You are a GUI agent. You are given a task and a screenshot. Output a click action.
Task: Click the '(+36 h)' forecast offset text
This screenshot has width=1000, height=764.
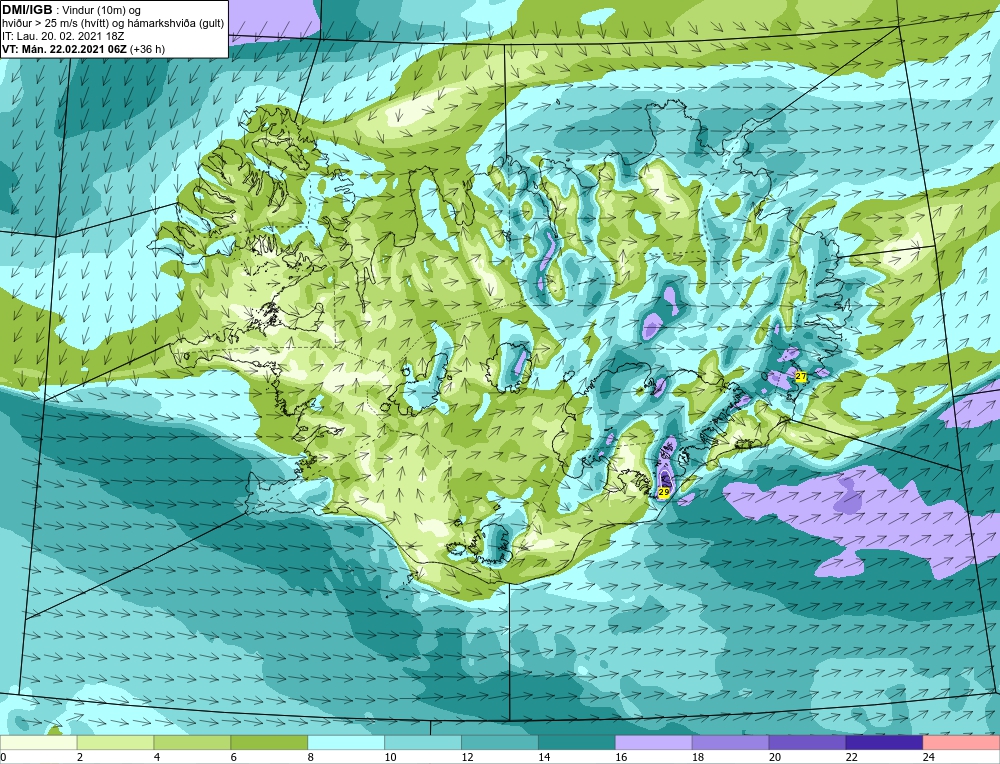[147, 49]
